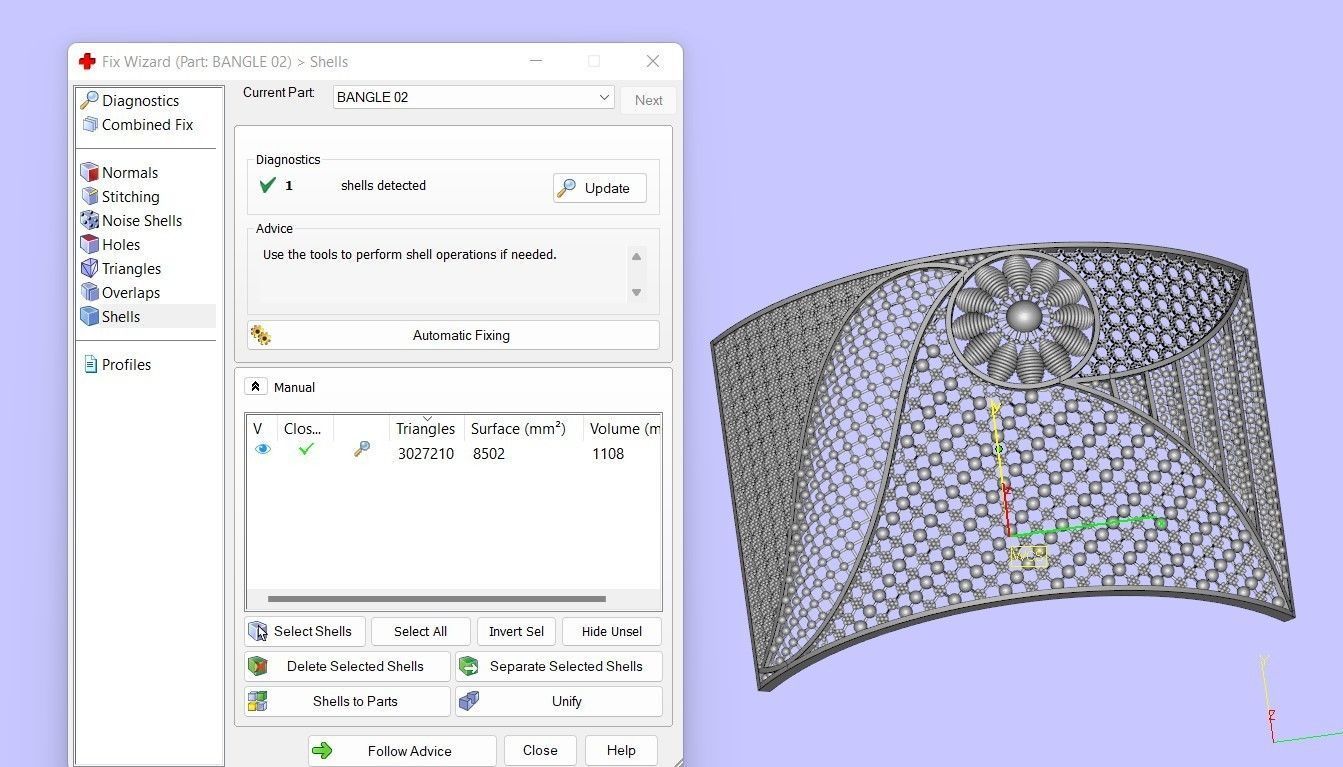
Task: Click the Overlaps cube icon
Action: click(90, 293)
